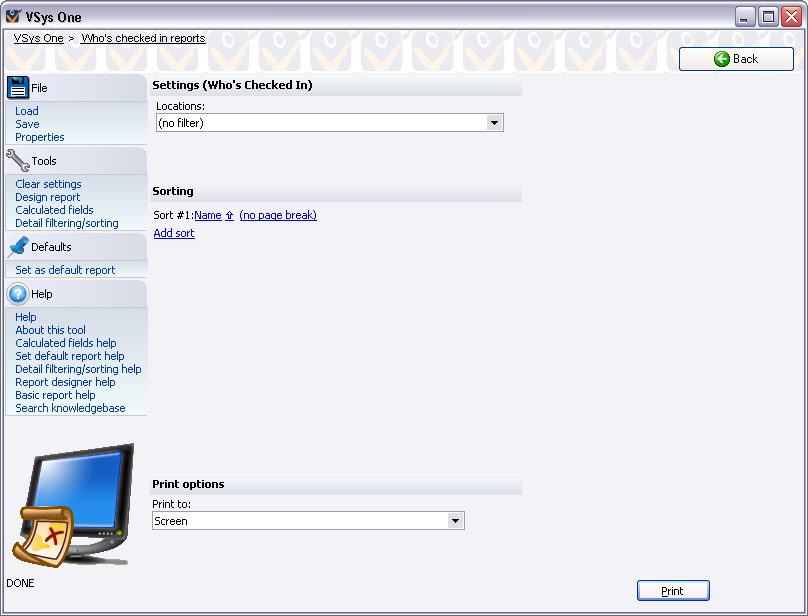Open Set default report help
The image size is (808, 616).
coord(70,356)
